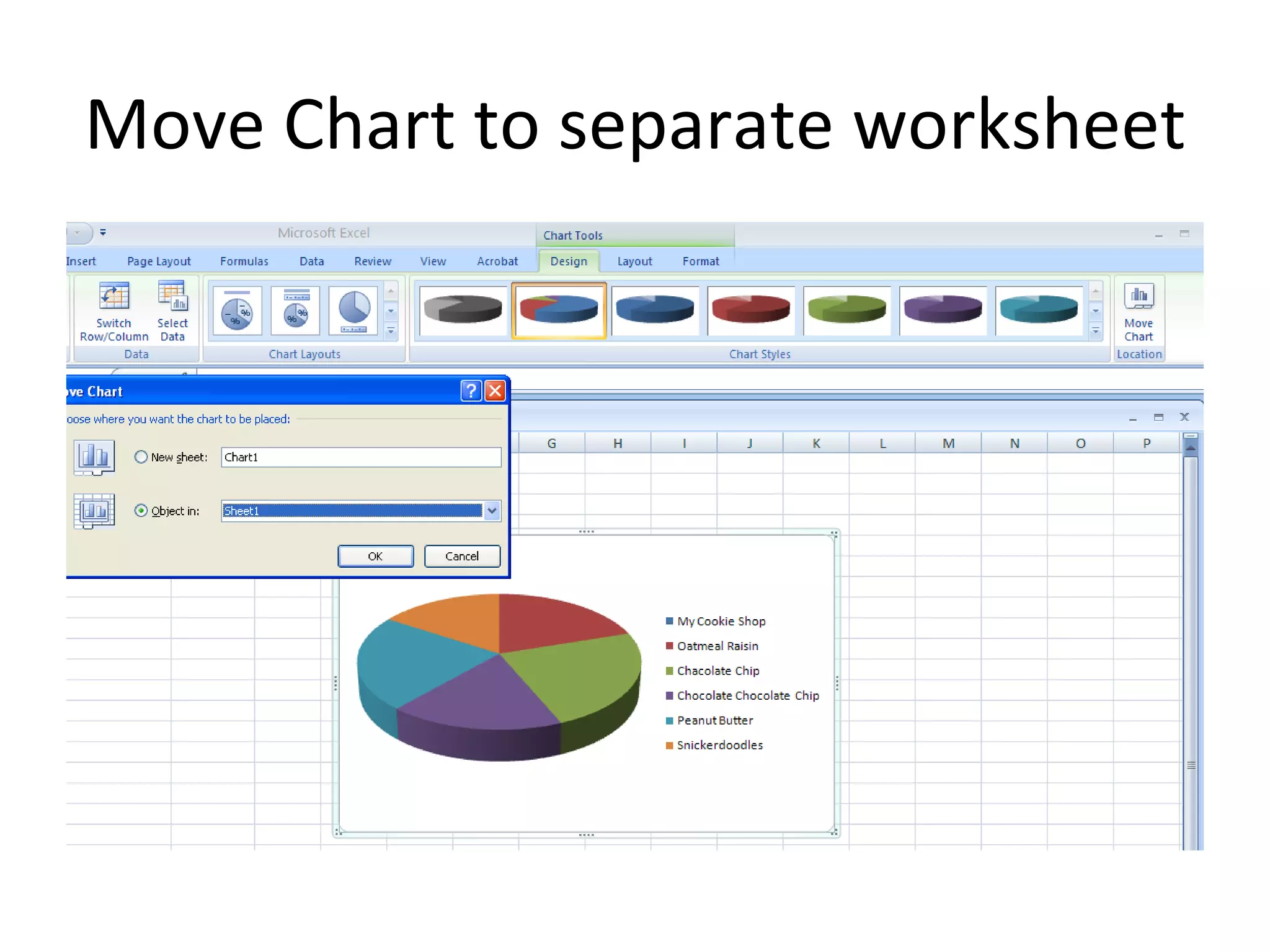The width and height of the screenshot is (1270, 952).
Task: Switch to the Chart Tools Format tab
Action: point(701,262)
